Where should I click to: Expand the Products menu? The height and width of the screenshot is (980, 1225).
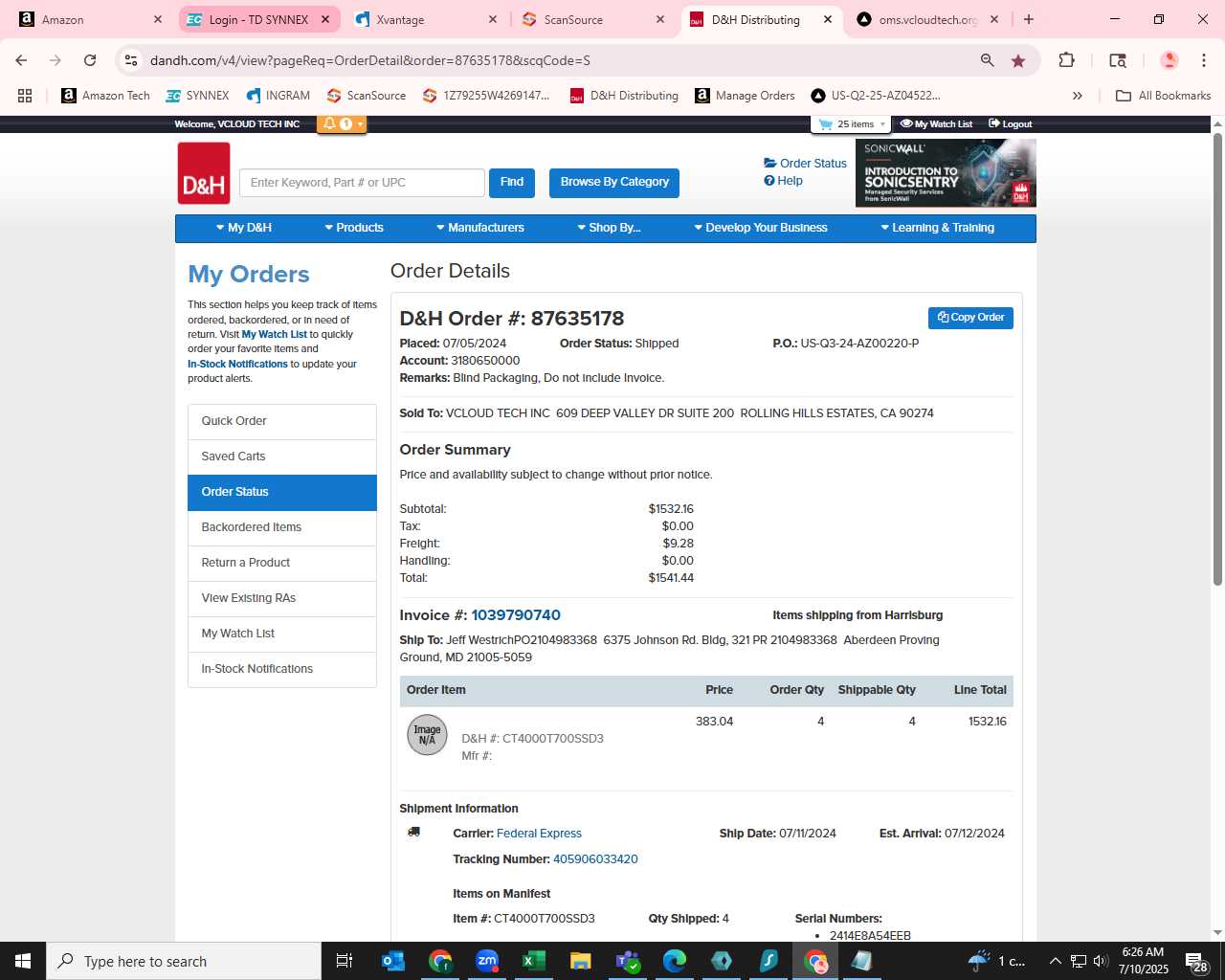click(354, 228)
